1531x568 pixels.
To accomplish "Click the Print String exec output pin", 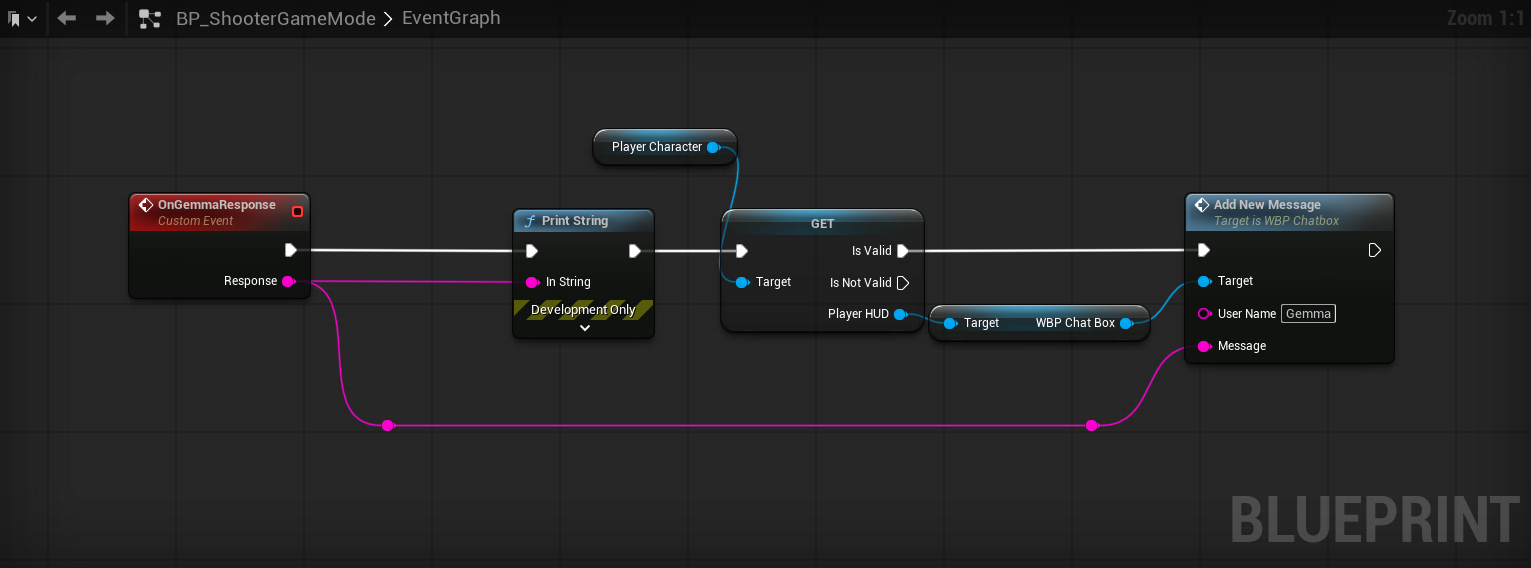I will (635, 251).
